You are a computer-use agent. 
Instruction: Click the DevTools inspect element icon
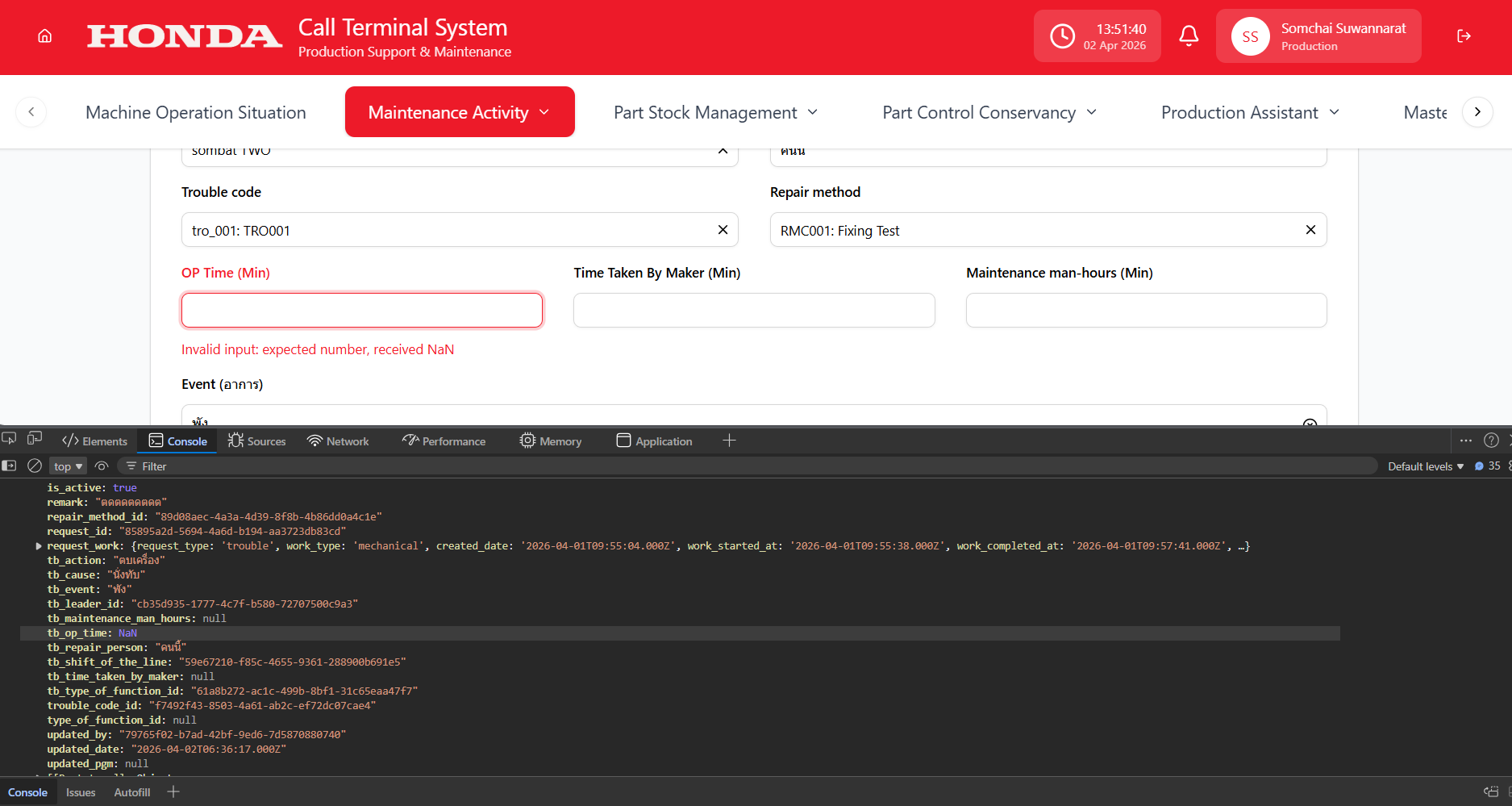(x=10, y=439)
